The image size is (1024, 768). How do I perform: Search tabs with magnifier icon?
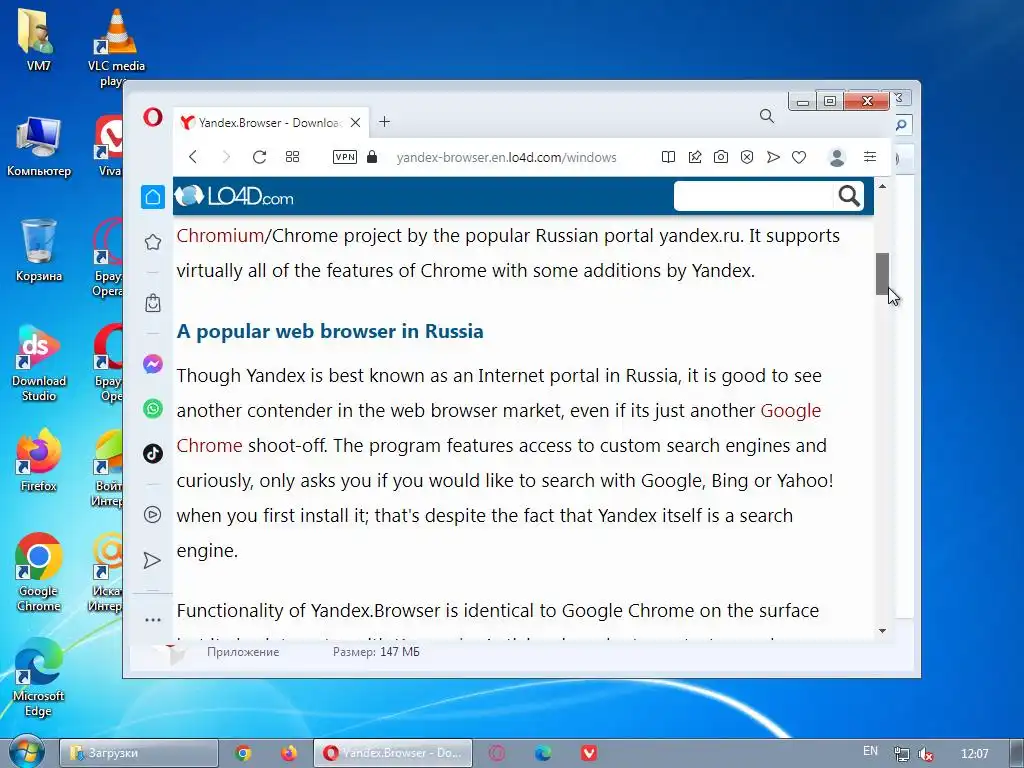pyautogui.click(x=767, y=116)
